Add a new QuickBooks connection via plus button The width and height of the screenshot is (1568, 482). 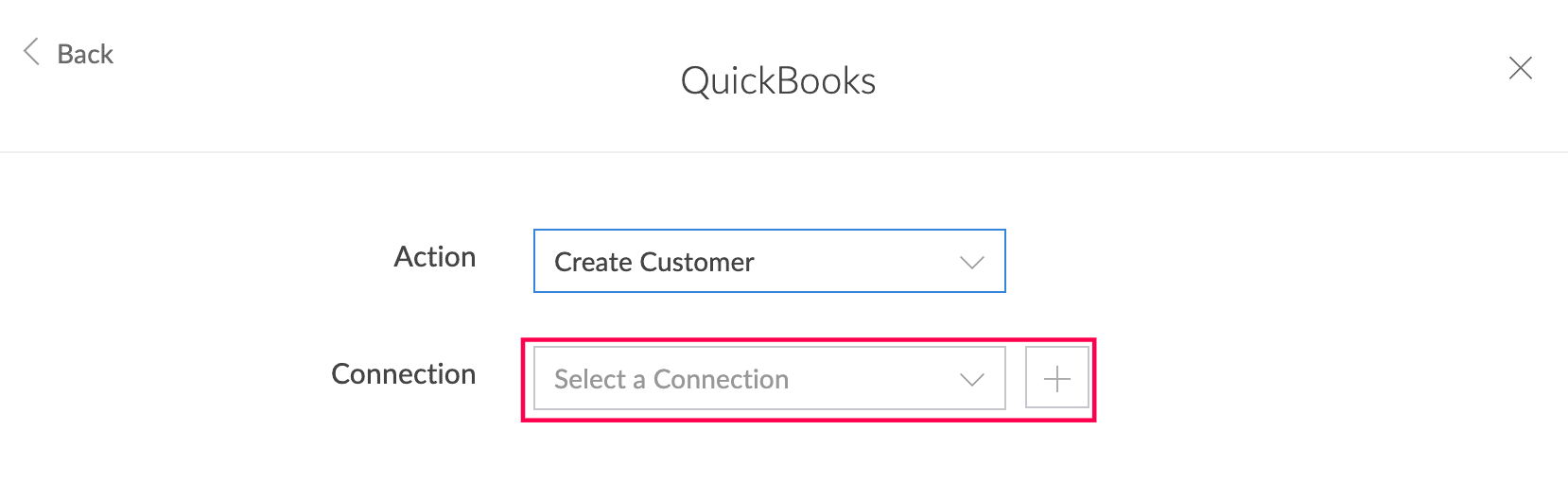pos(1057,378)
